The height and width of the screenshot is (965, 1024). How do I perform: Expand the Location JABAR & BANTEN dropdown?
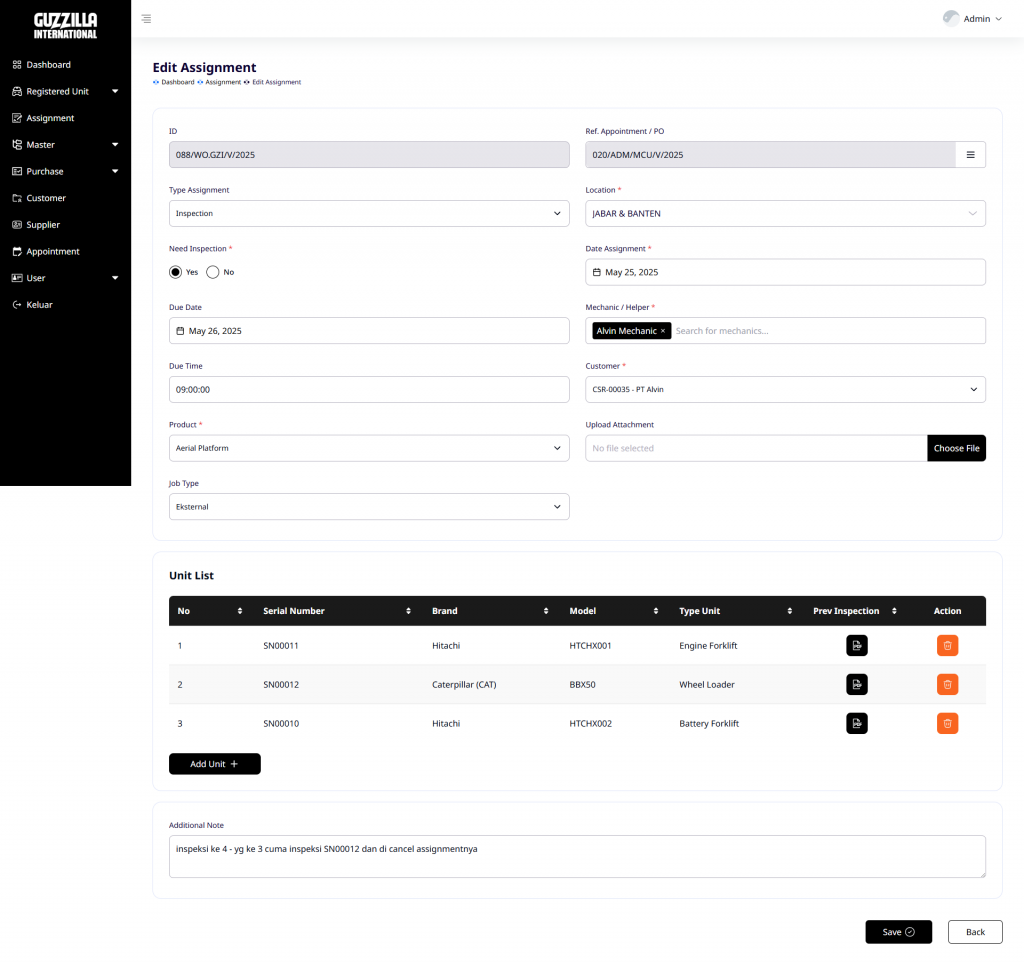[x=785, y=214]
